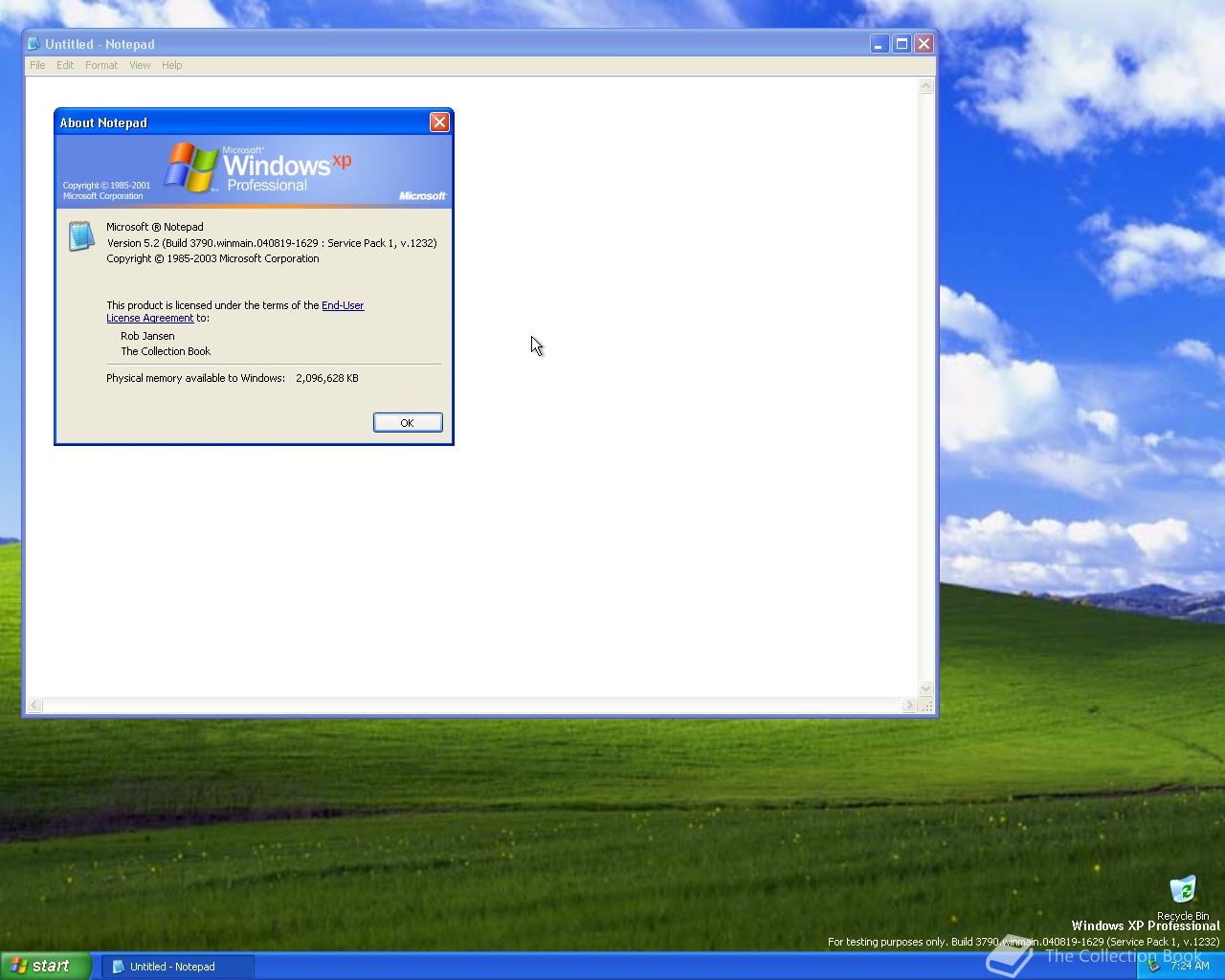Open the Format menu in Notepad
1225x980 pixels.
[x=101, y=65]
